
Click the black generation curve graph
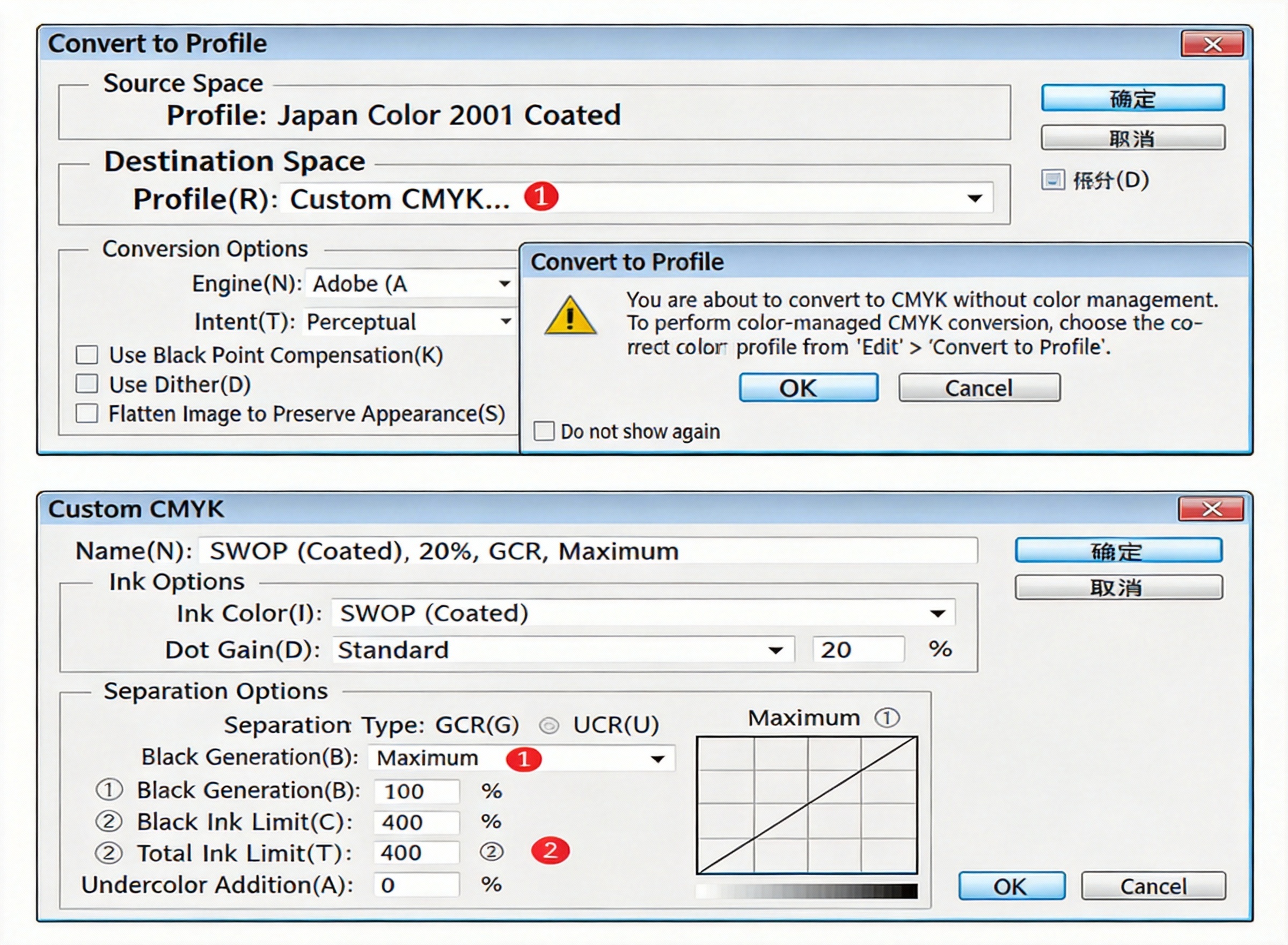(x=807, y=805)
